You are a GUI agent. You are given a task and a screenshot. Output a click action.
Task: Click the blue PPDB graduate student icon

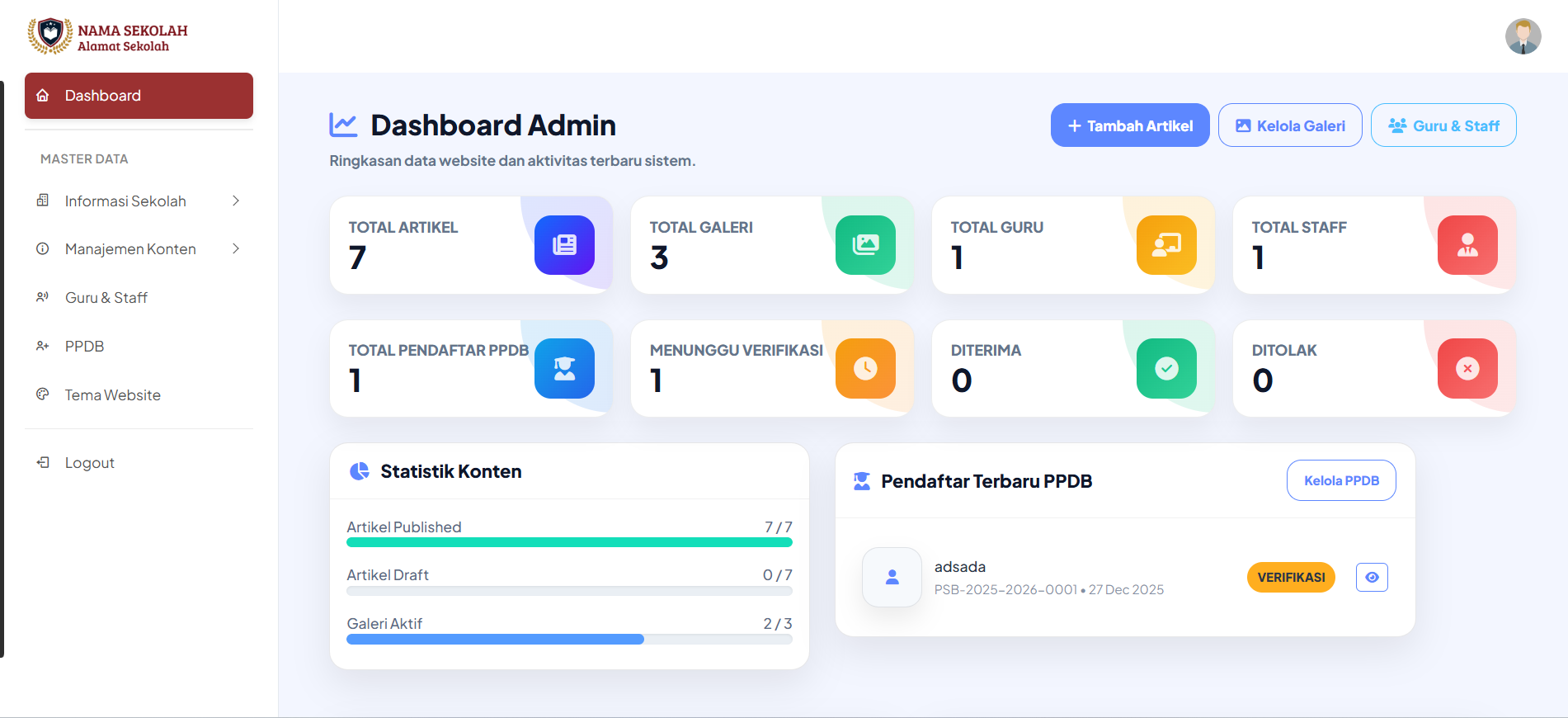(564, 368)
